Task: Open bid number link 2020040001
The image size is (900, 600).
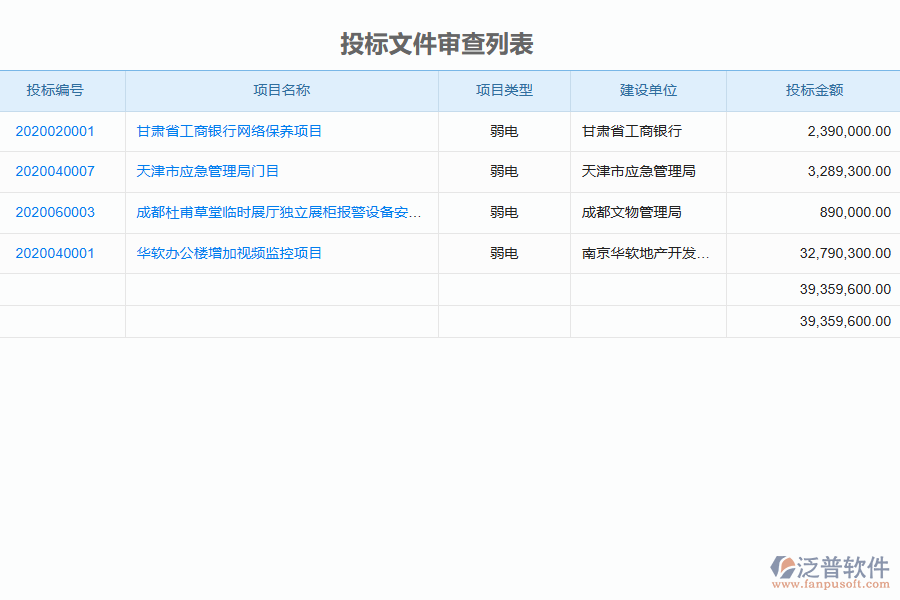Action: click(53, 253)
